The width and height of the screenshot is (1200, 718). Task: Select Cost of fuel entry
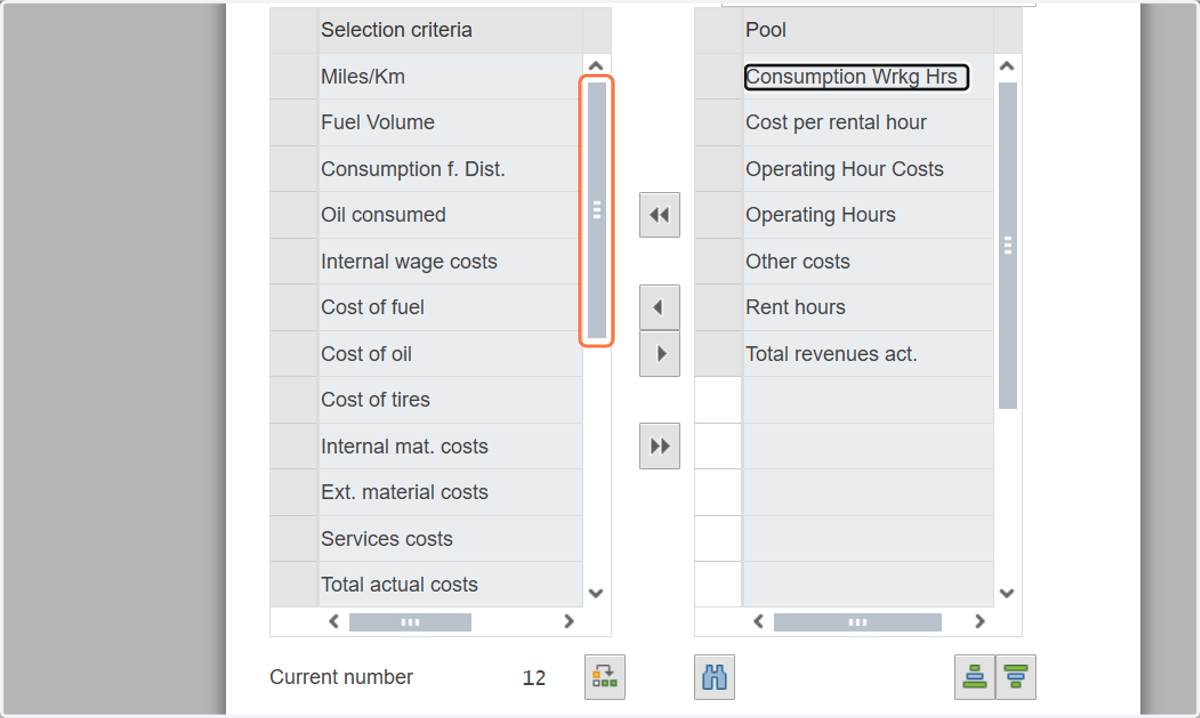450,308
